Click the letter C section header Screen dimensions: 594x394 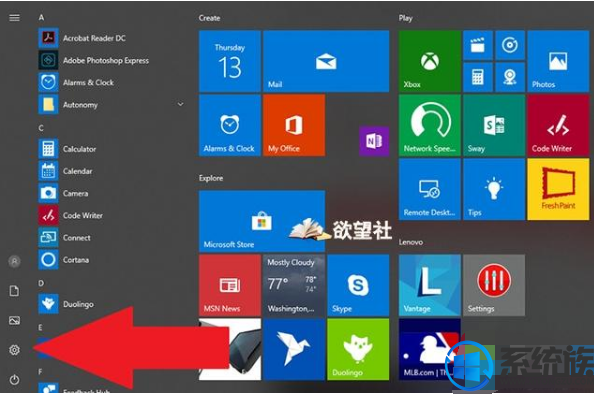click(41, 128)
